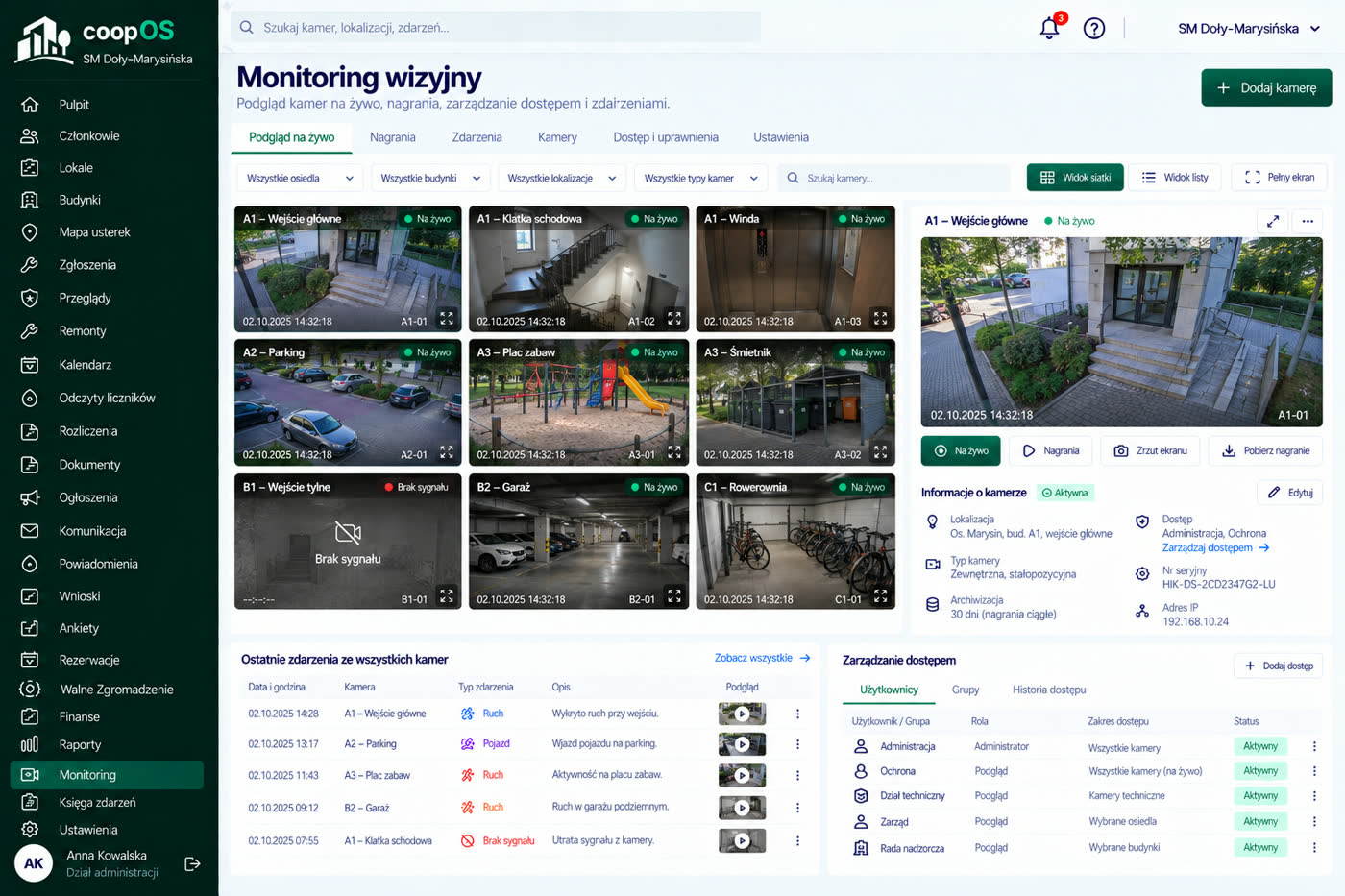Expand the selected camera preview panel
The width and height of the screenshot is (1345, 896).
pyautogui.click(x=1272, y=221)
